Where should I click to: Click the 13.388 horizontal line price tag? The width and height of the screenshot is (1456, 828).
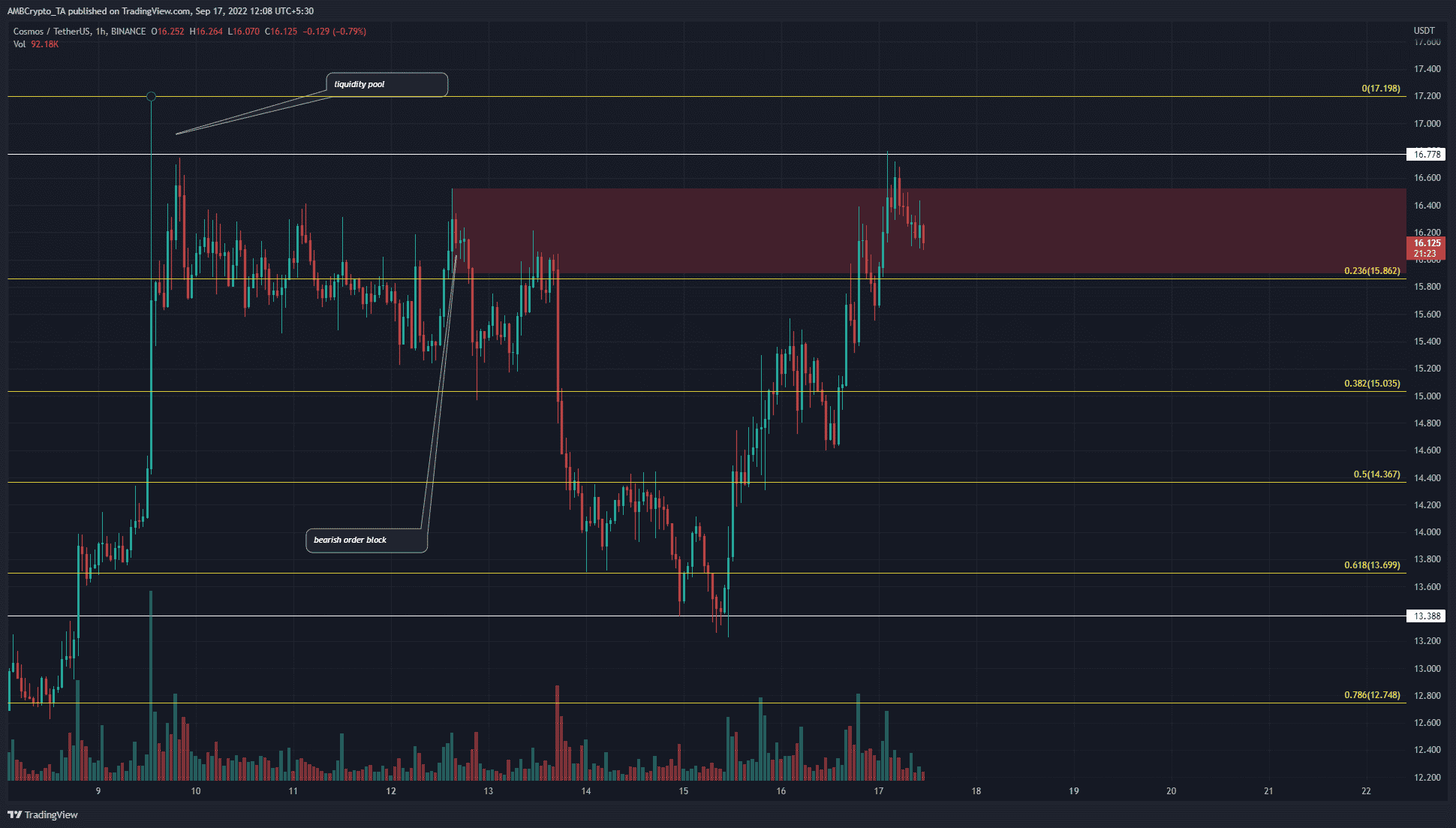(1426, 616)
